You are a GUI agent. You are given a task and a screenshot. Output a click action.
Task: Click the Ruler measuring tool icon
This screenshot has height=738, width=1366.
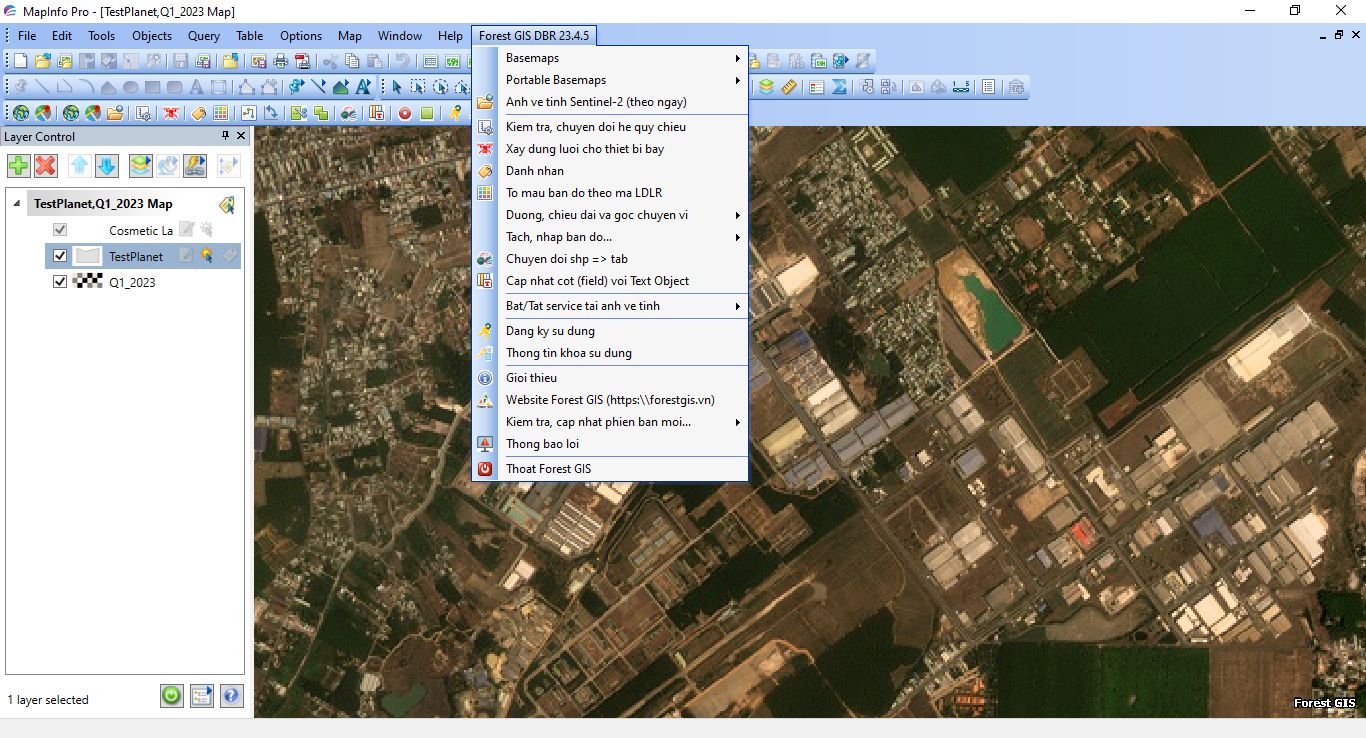click(788, 87)
